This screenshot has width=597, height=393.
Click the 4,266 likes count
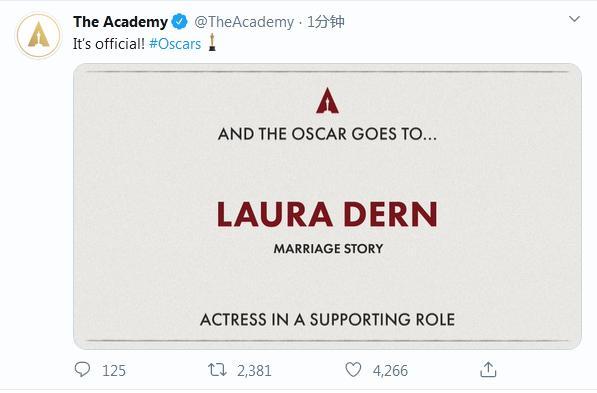[x=390, y=371]
